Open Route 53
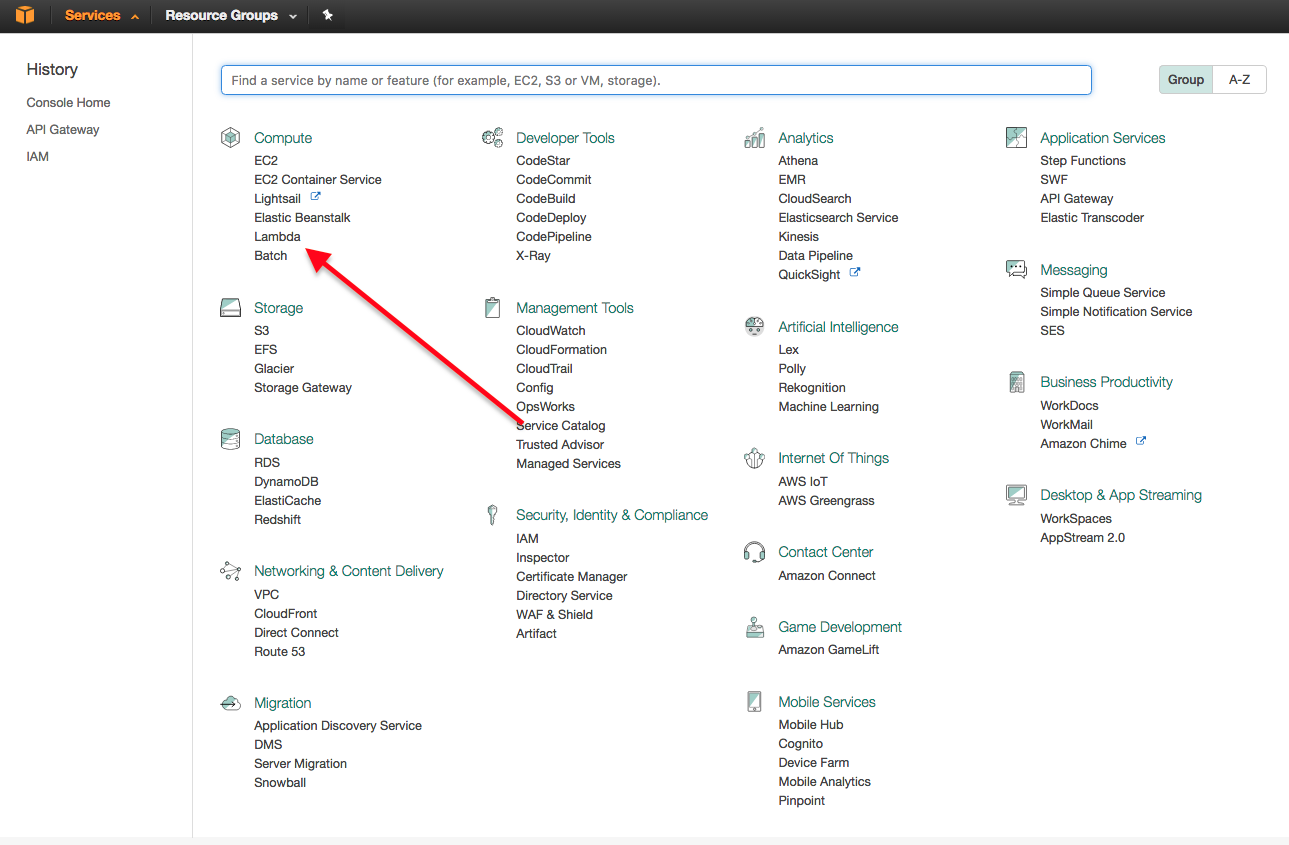This screenshot has height=845, width=1289. point(280,652)
